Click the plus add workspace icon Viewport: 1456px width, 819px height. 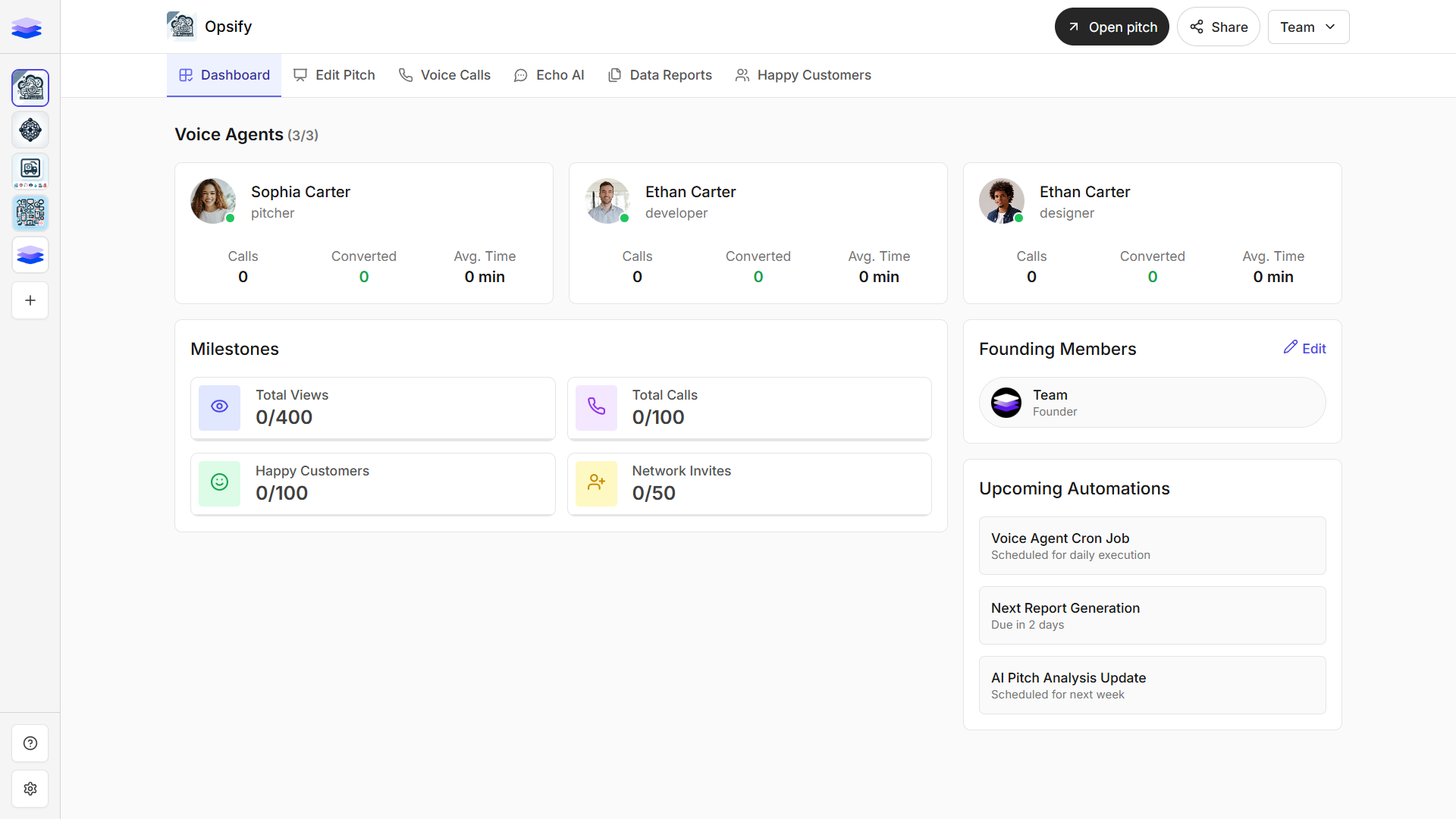tap(30, 300)
